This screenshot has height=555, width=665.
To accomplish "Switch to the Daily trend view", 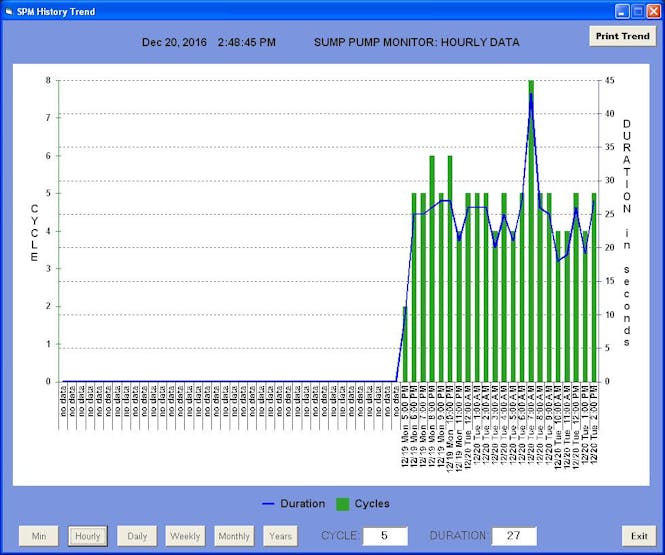I will click(137, 536).
